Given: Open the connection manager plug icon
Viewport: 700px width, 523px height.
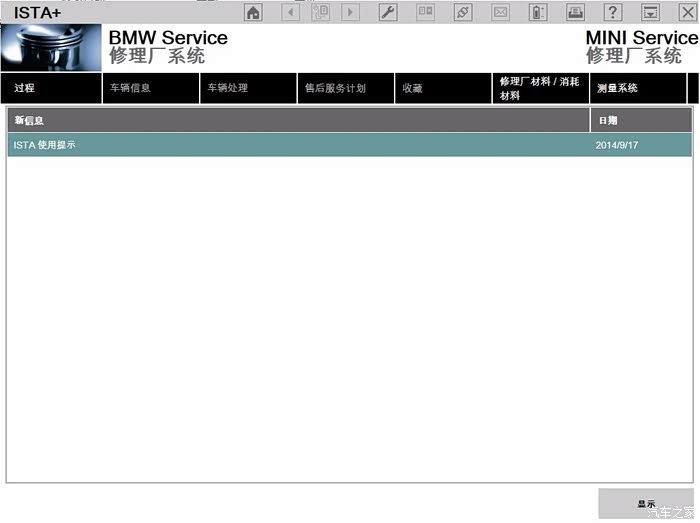Looking at the screenshot, I should pos(463,12).
